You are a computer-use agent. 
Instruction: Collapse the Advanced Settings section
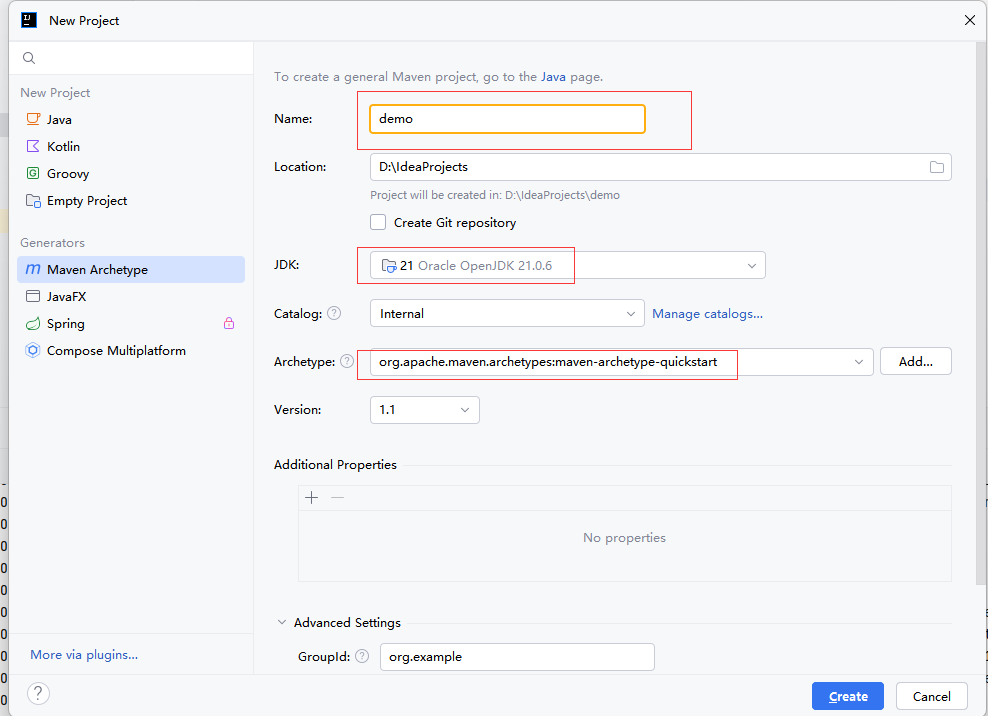tap(281, 623)
